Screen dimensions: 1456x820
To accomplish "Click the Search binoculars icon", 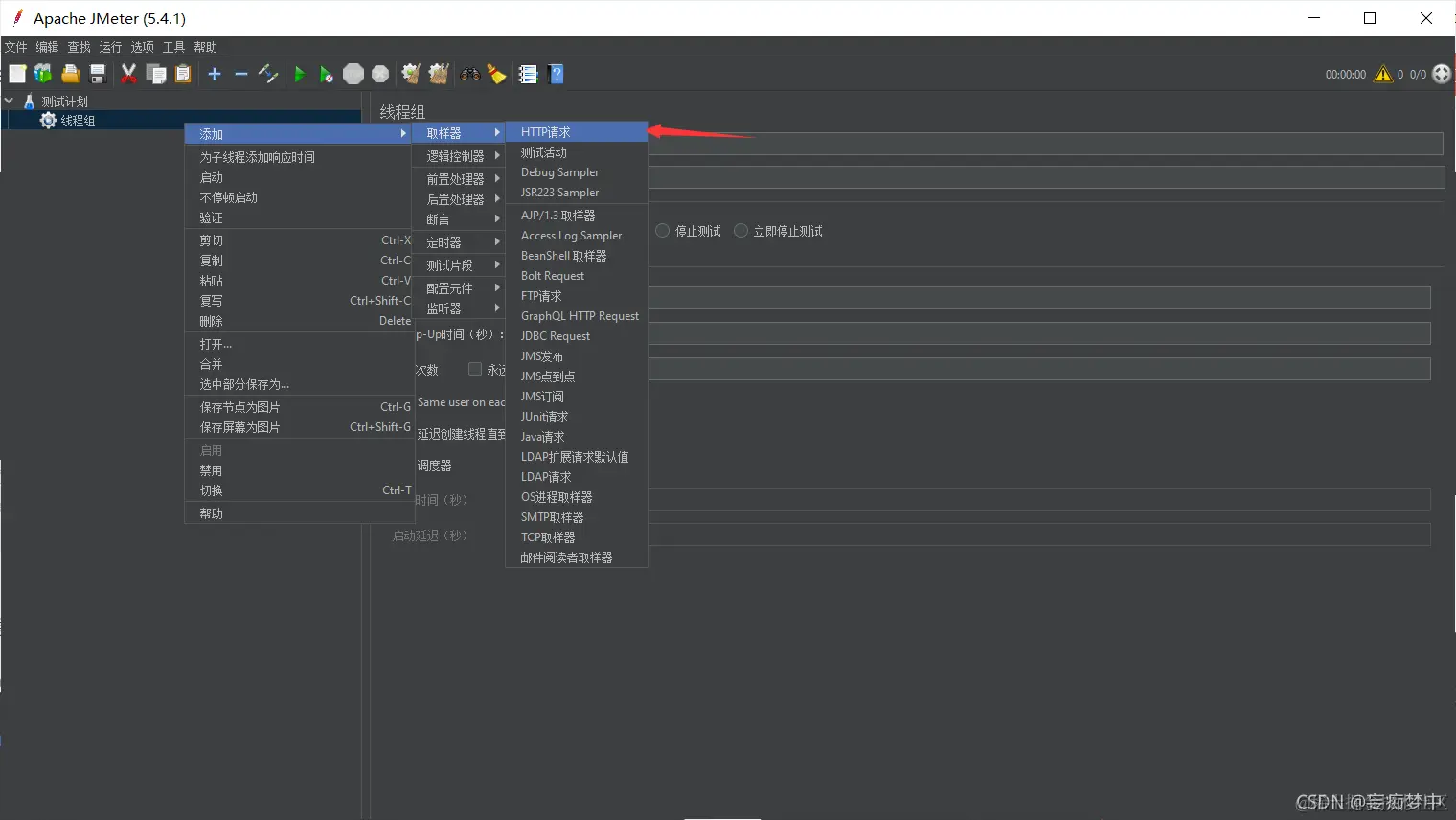I will (x=469, y=74).
